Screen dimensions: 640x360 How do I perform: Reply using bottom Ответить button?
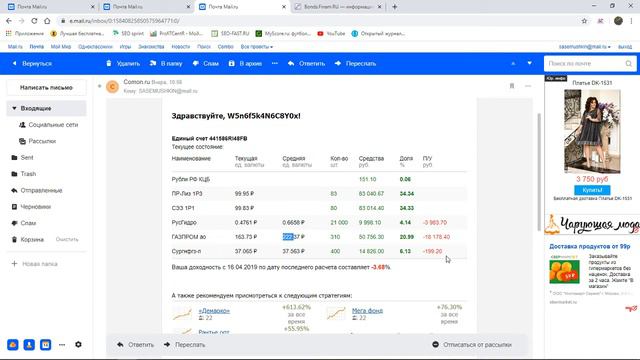pos(136,345)
